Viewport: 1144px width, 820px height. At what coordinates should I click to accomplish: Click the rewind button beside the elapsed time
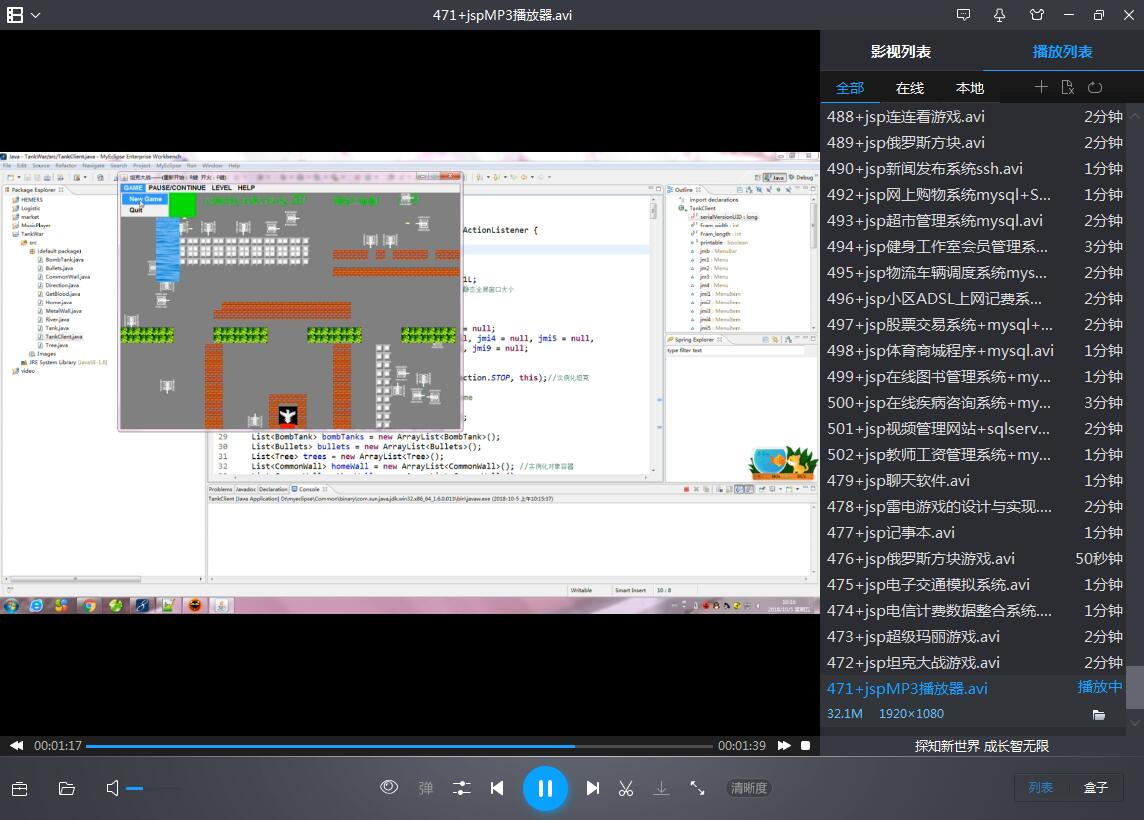16,746
